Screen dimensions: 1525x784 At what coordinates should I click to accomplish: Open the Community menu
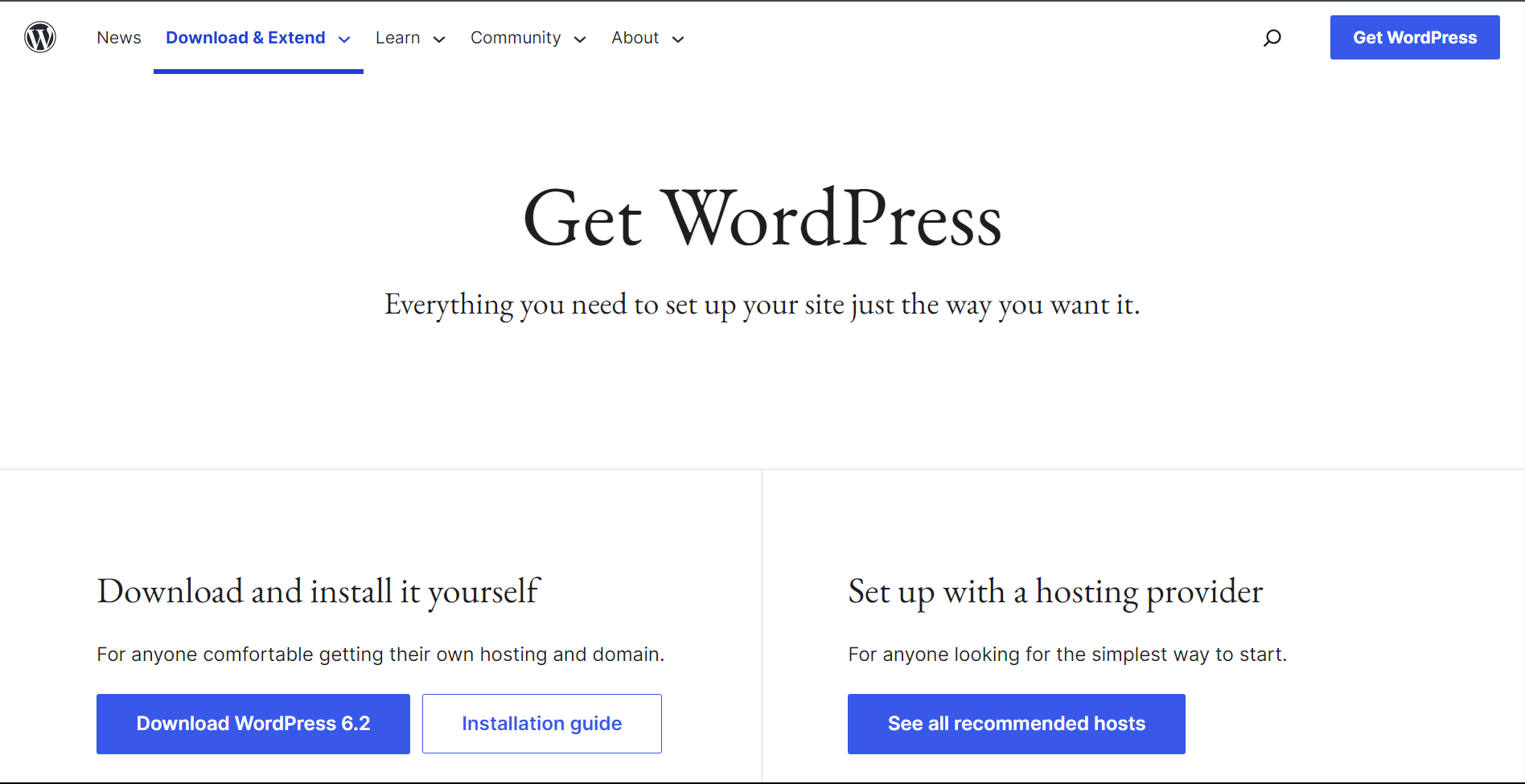(x=516, y=38)
